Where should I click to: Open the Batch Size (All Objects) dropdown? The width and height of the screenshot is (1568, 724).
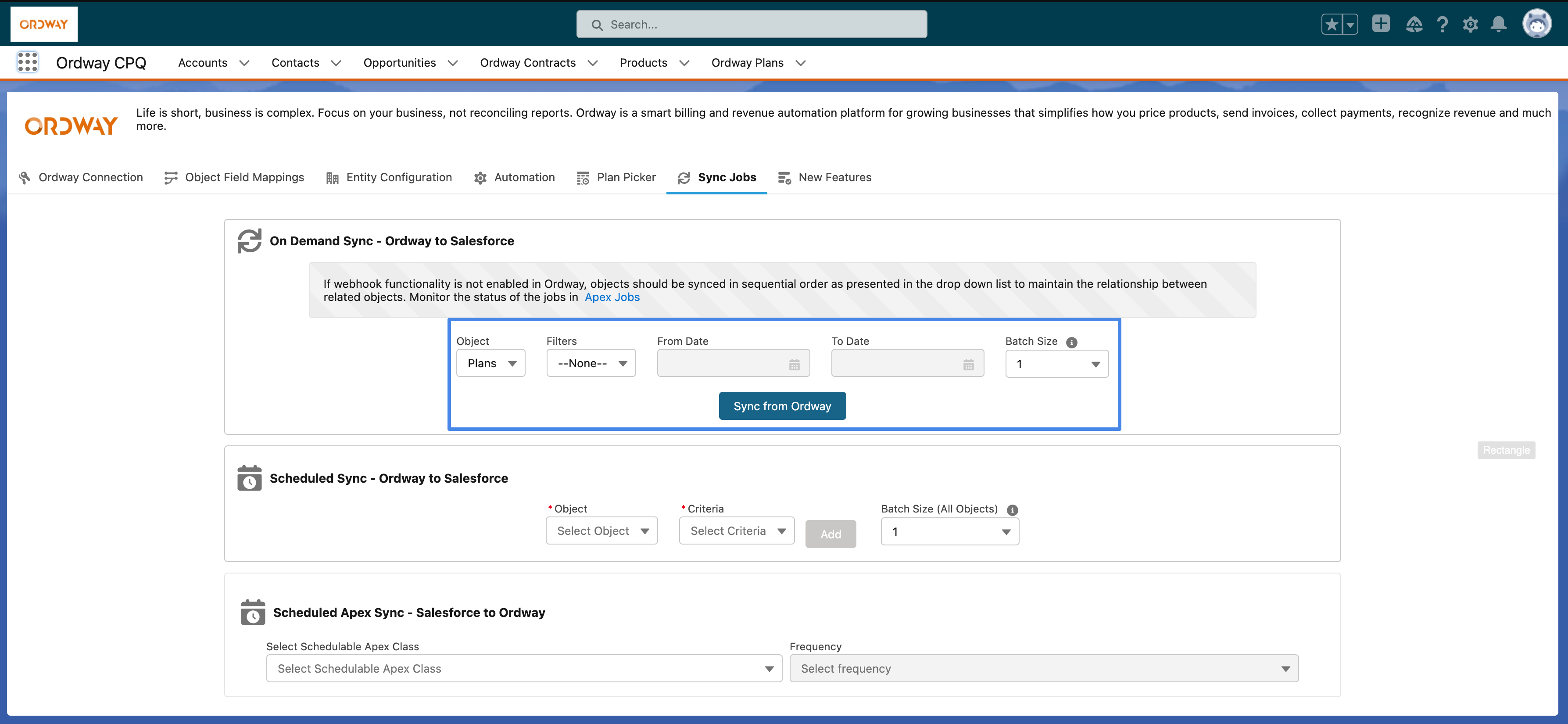pyautogui.click(x=949, y=531)
